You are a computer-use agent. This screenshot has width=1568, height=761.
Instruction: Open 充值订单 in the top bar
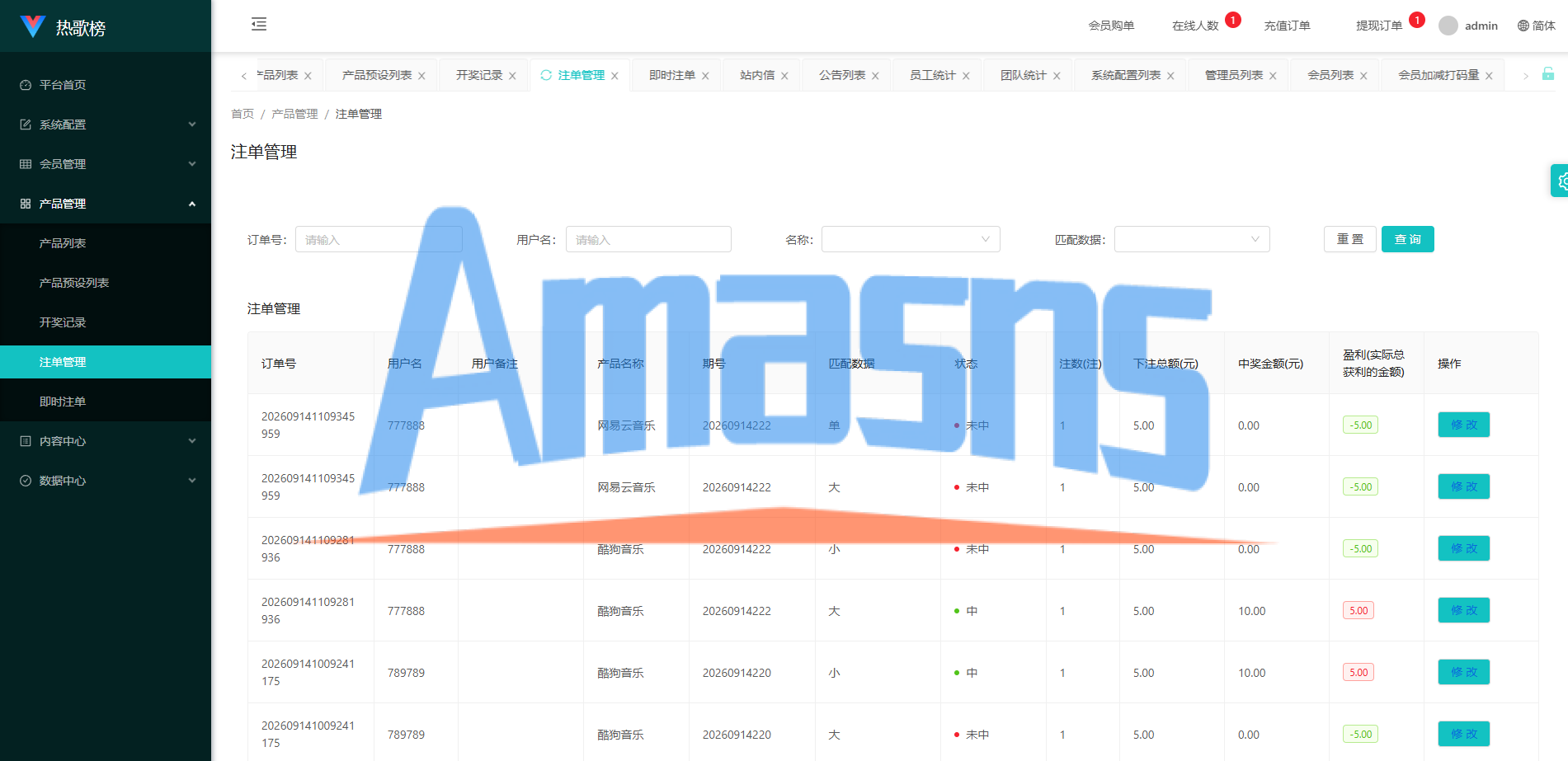point(1287,26)
